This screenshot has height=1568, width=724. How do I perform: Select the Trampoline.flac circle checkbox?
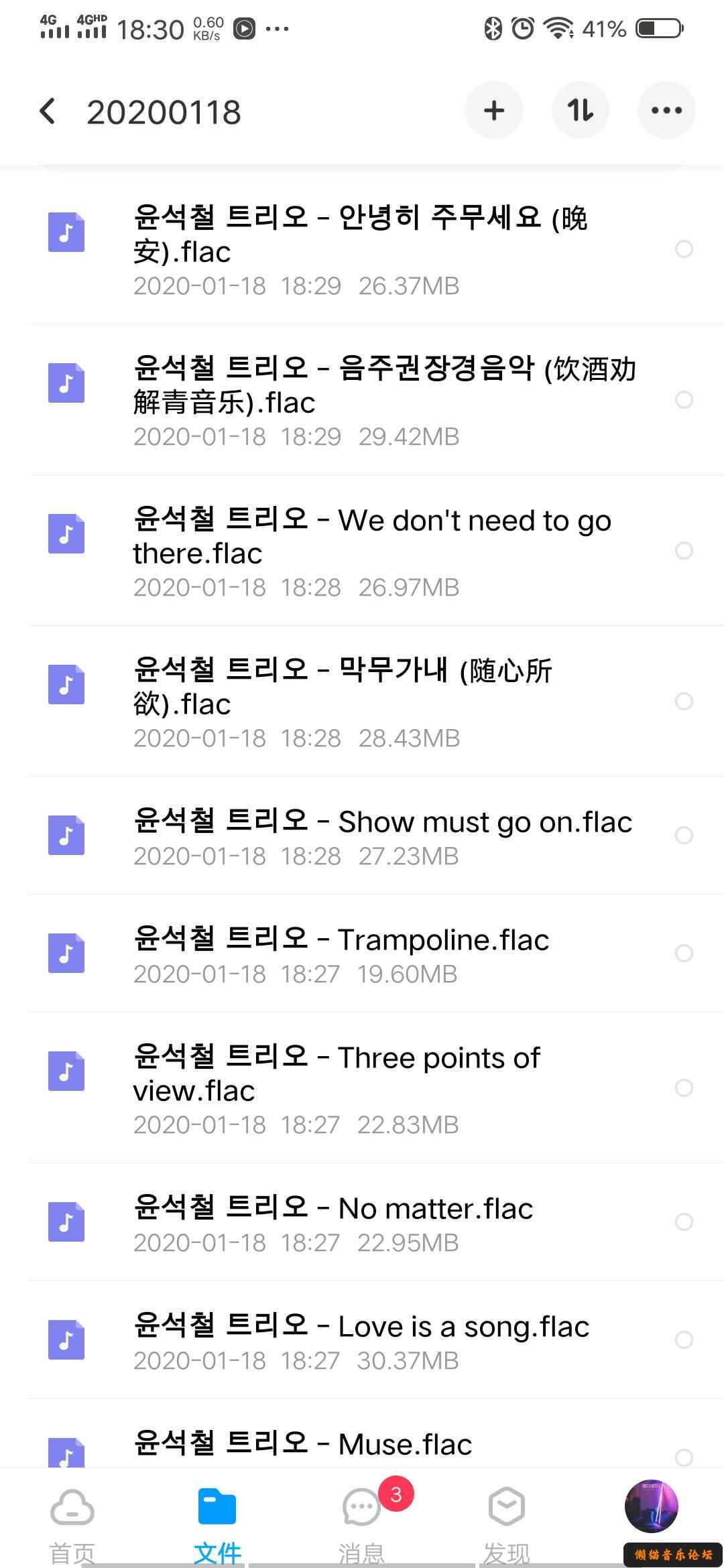[x=684, y=953]
